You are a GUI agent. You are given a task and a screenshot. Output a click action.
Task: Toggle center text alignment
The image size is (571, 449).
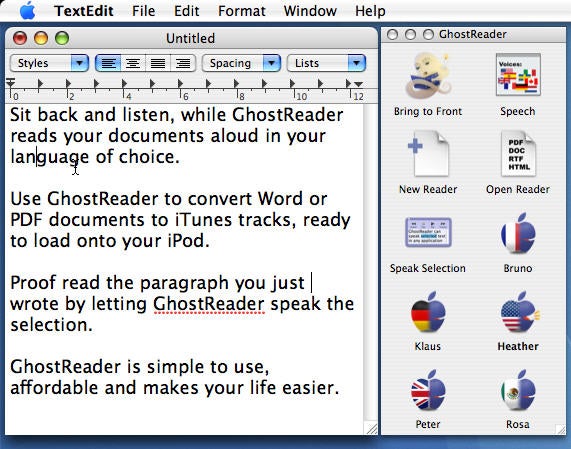[x=133, y=63]
